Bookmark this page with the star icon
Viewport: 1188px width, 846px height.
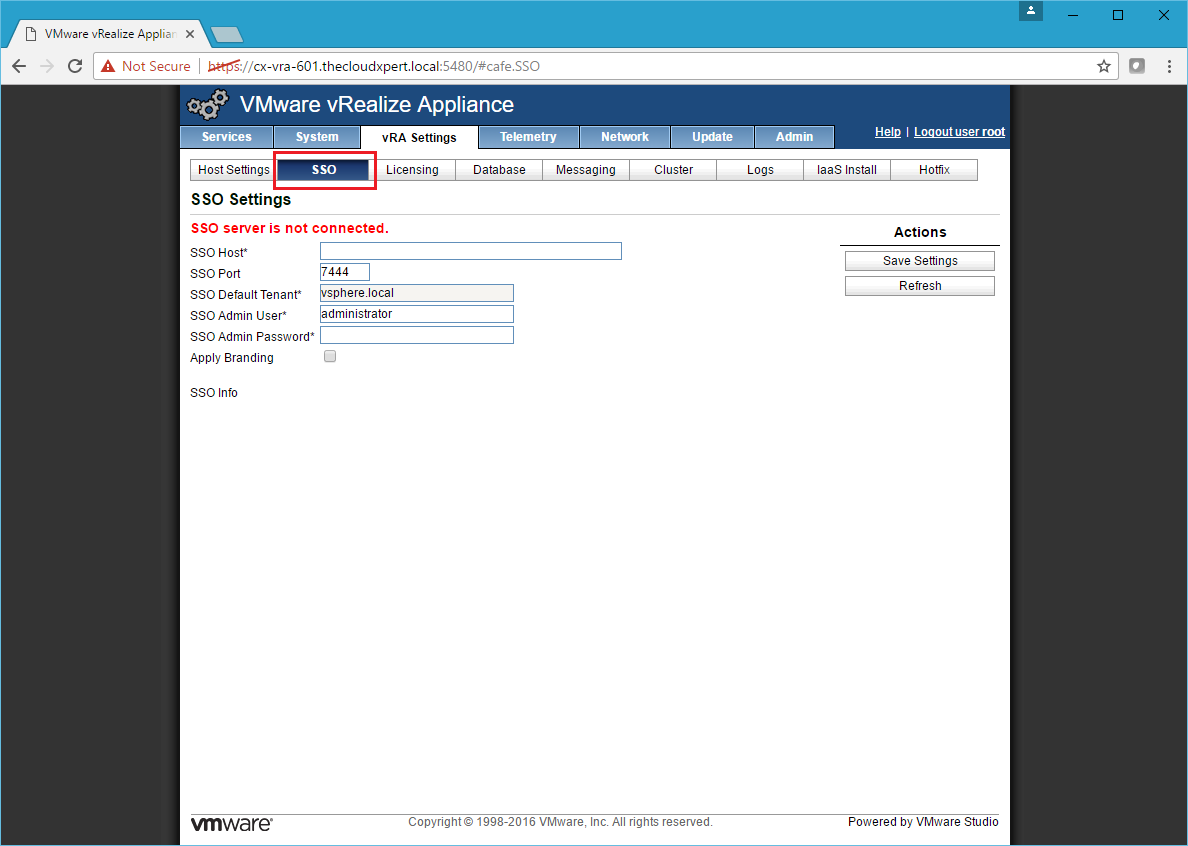pyautogui.click(x=1104, y=66)
